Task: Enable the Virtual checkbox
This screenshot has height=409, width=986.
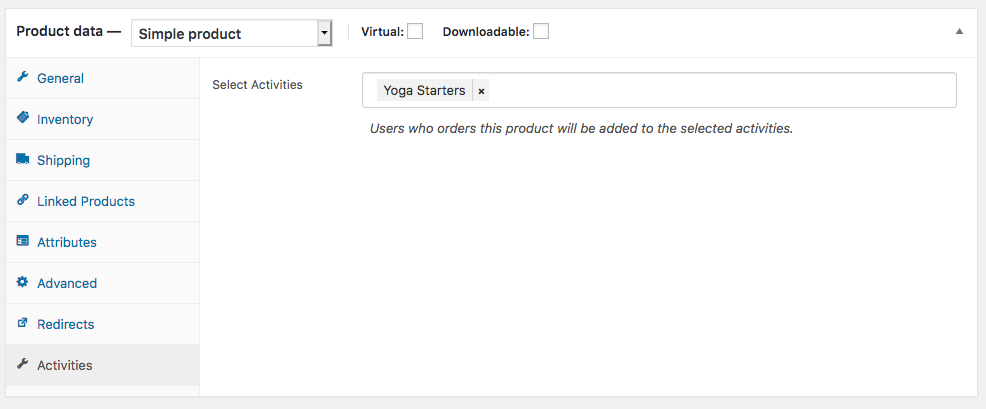Action: (x=415, y=31)
